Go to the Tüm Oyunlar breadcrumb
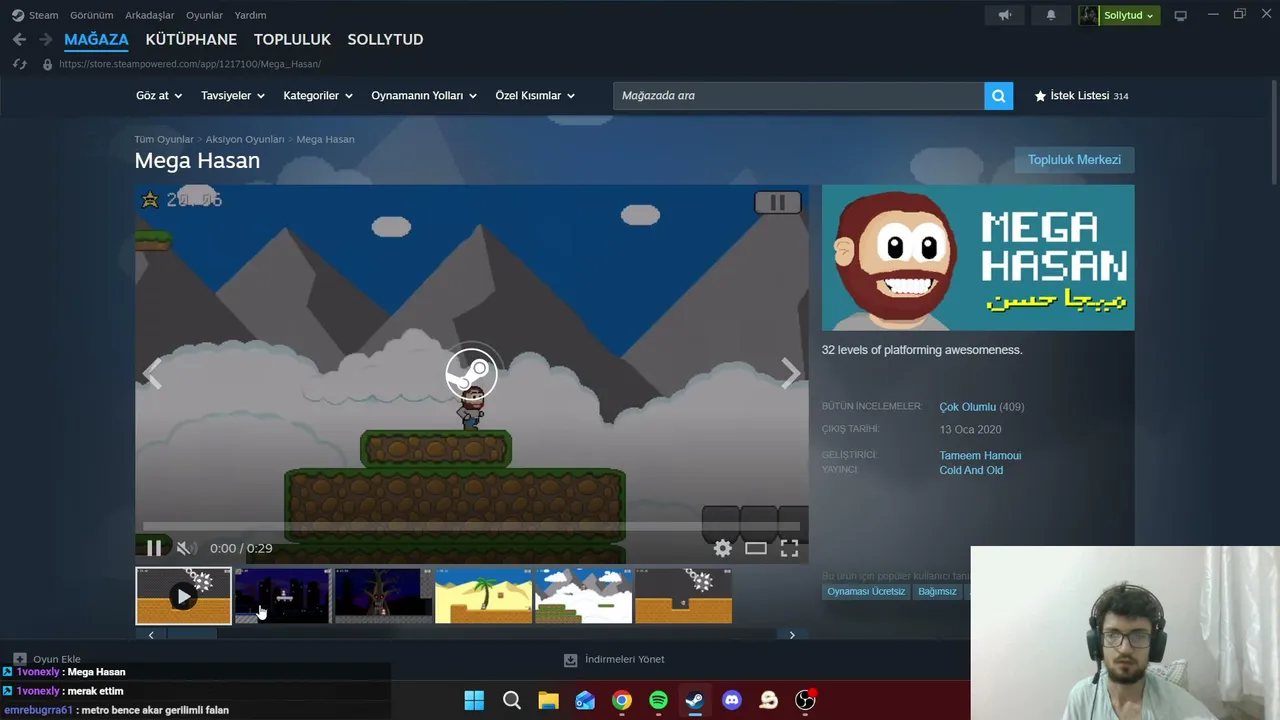Image resolution: width=1280 pixels, height=720 pixels. click(164, 139)
